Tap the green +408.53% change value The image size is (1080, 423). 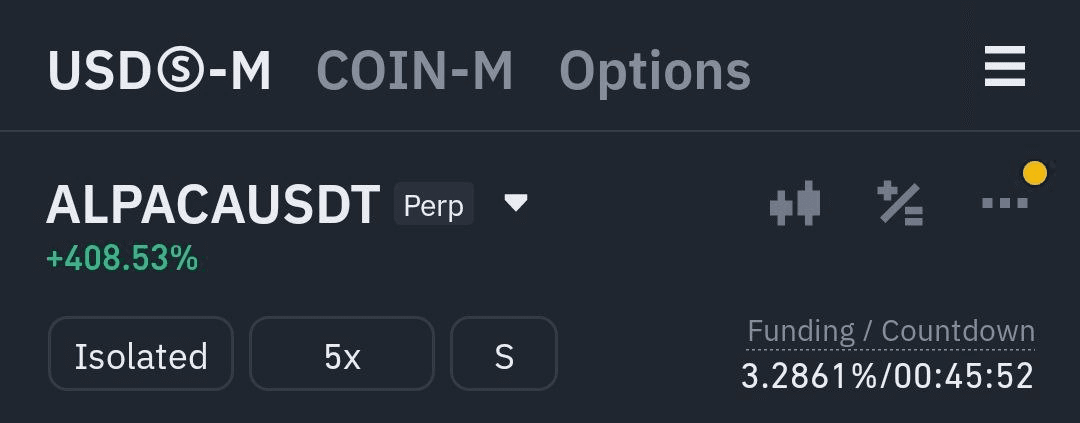pos(122,259)
